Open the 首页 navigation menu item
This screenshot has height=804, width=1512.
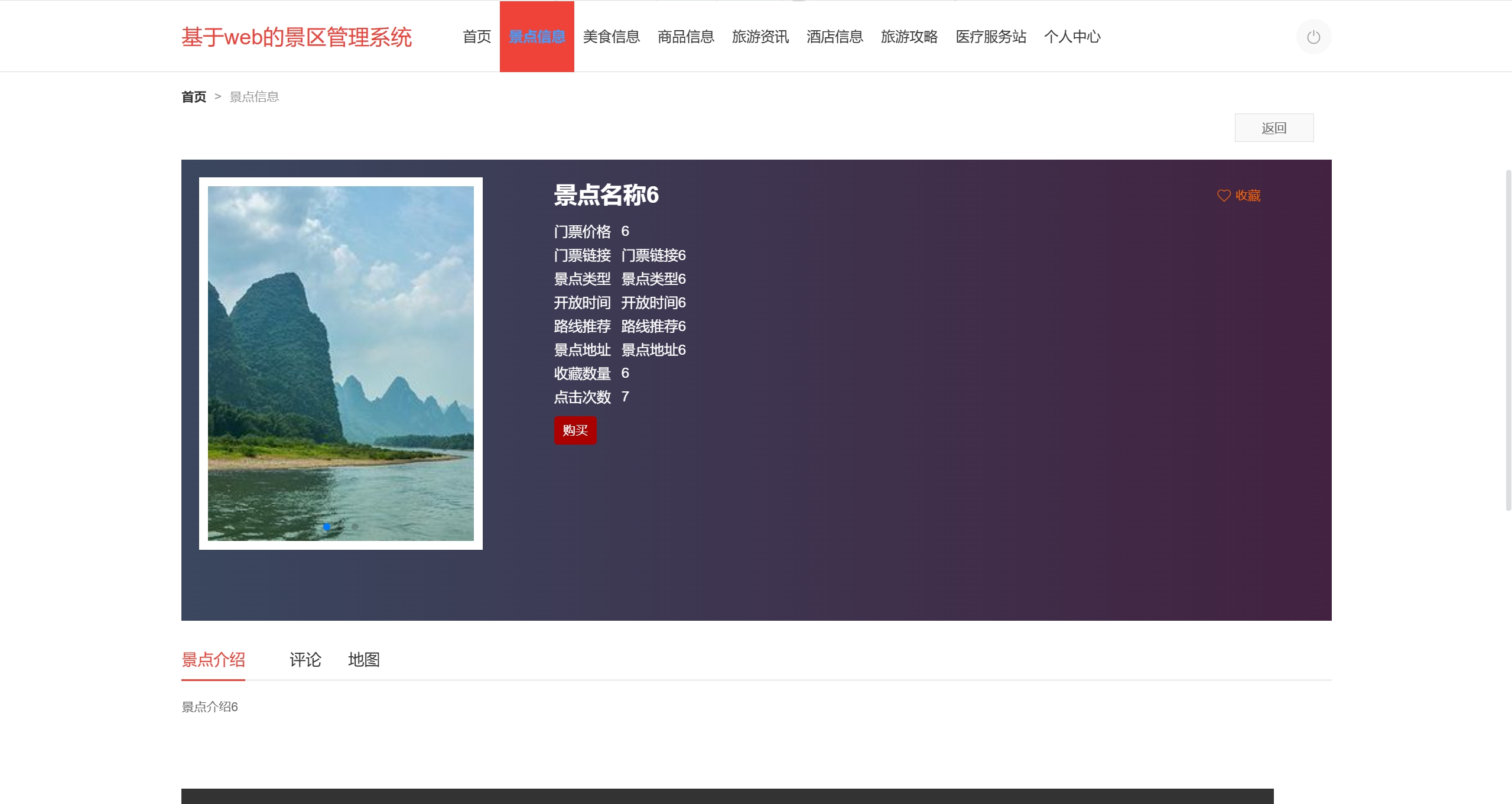[x=477, y=37]
